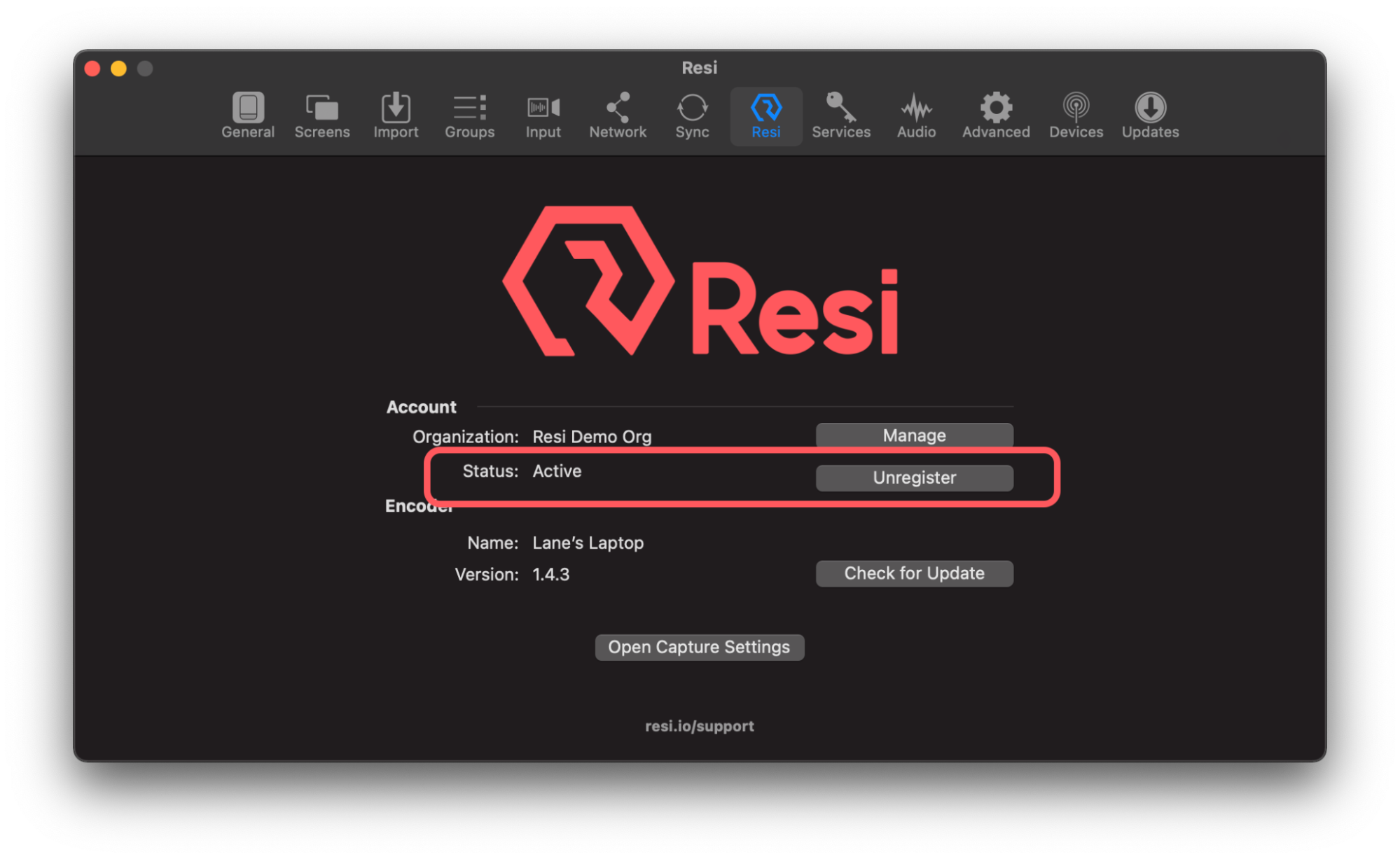Click the Manage button for Resi Demo Org
This screenshot has height=859, width=1400.
pyautogui.click(x=913, y=435)
